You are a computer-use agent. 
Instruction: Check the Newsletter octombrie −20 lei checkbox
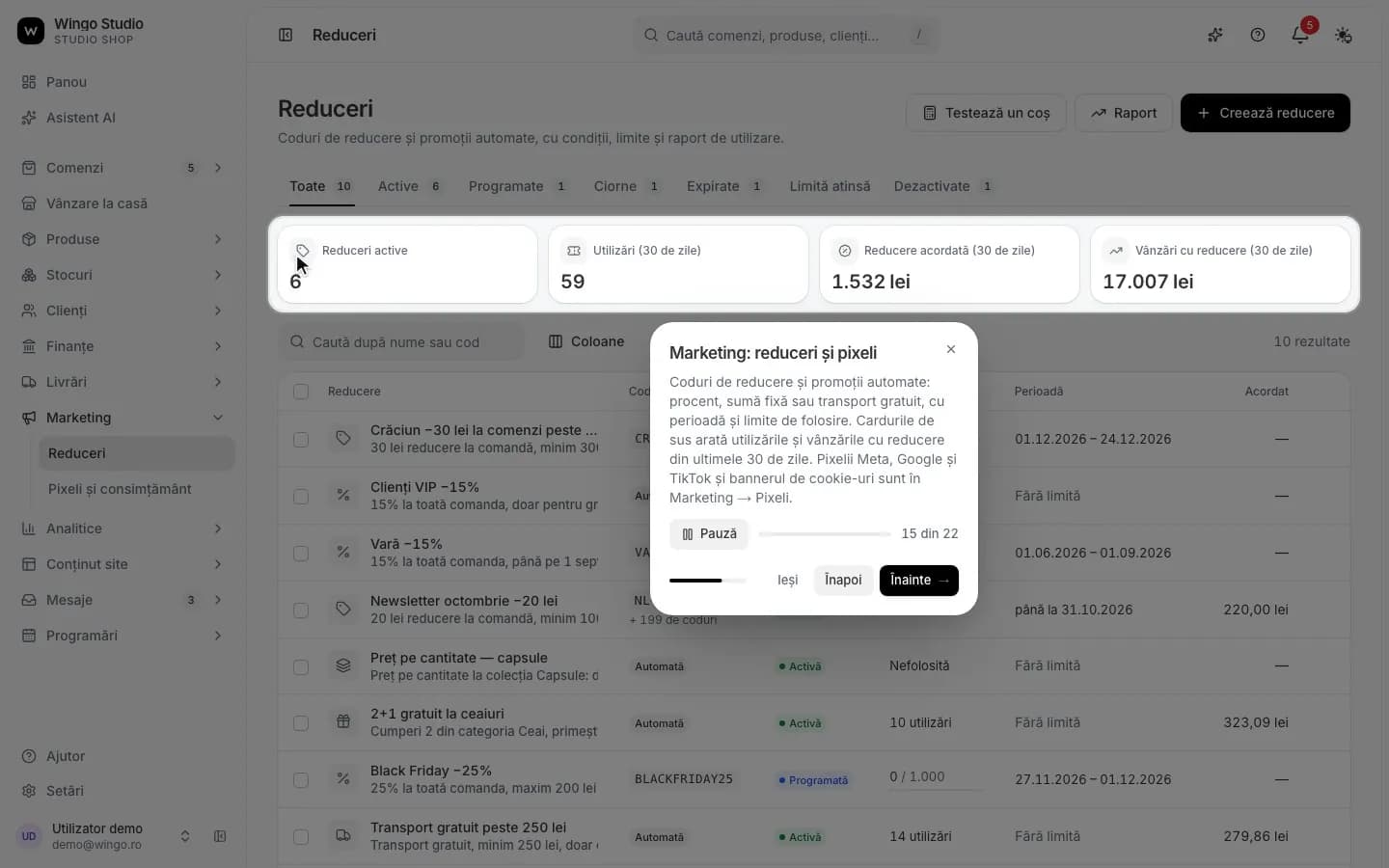(301, 610)
